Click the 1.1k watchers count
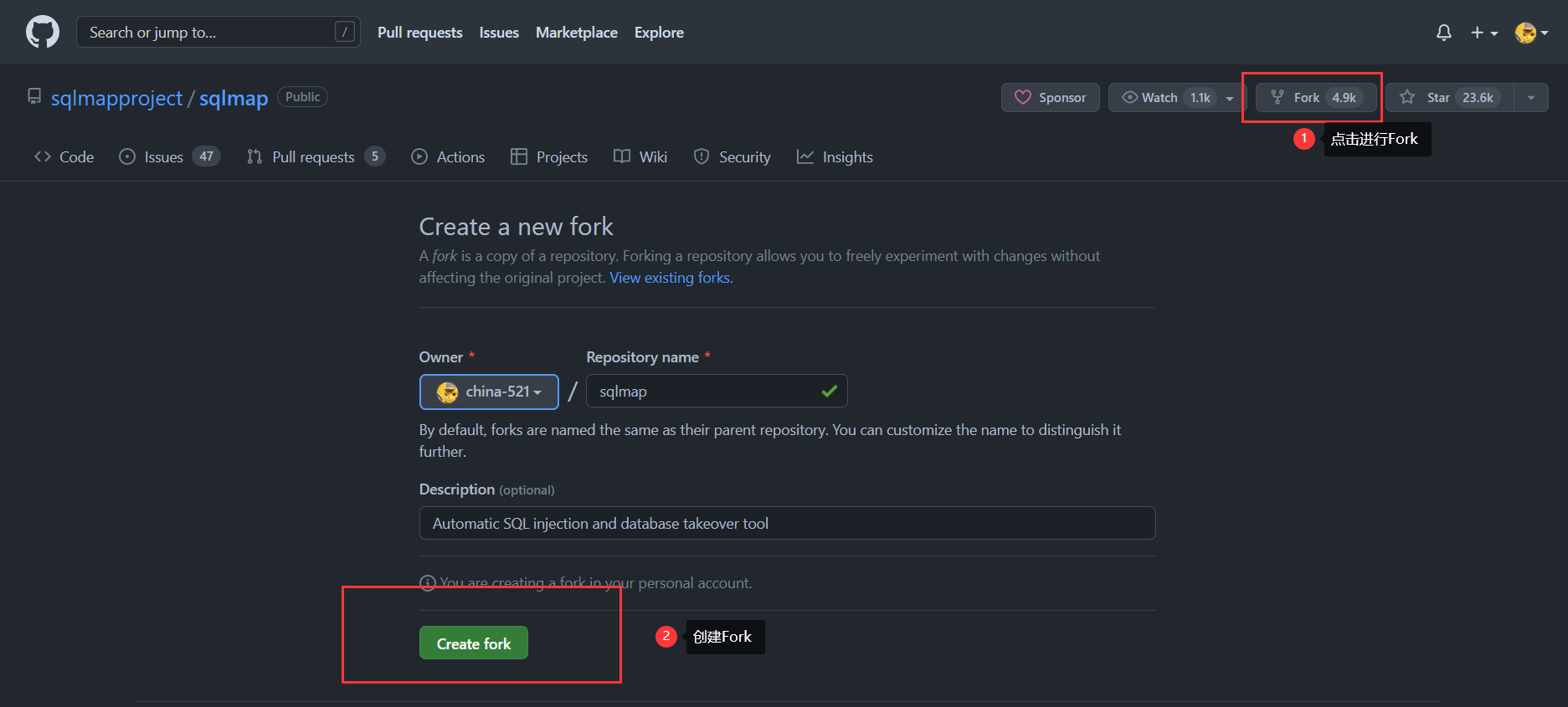Viewport: 1568px width, 707px height. click(x=1200, y=98)
